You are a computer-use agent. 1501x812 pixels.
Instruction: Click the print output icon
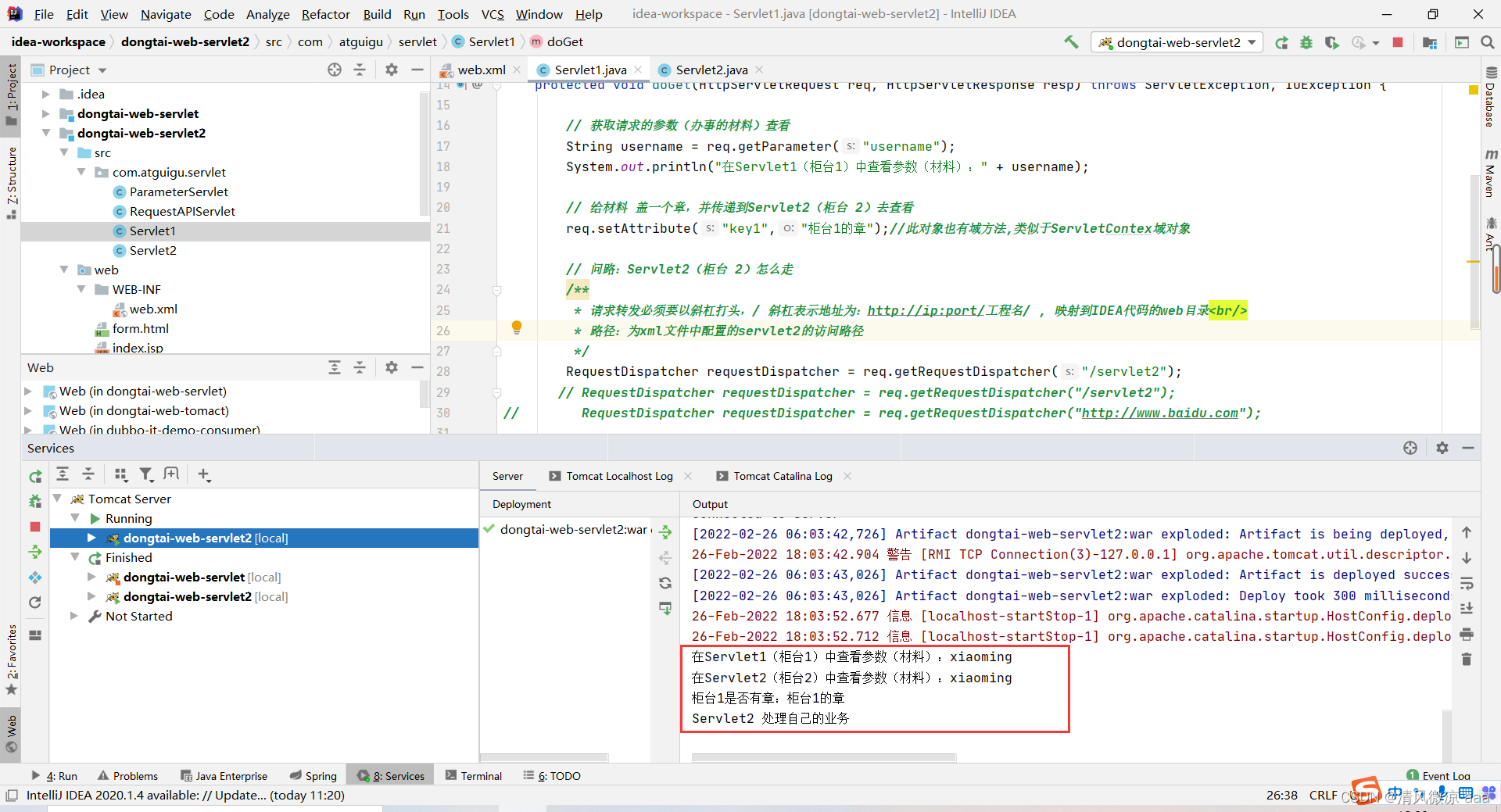click(x=1467, y=634)
